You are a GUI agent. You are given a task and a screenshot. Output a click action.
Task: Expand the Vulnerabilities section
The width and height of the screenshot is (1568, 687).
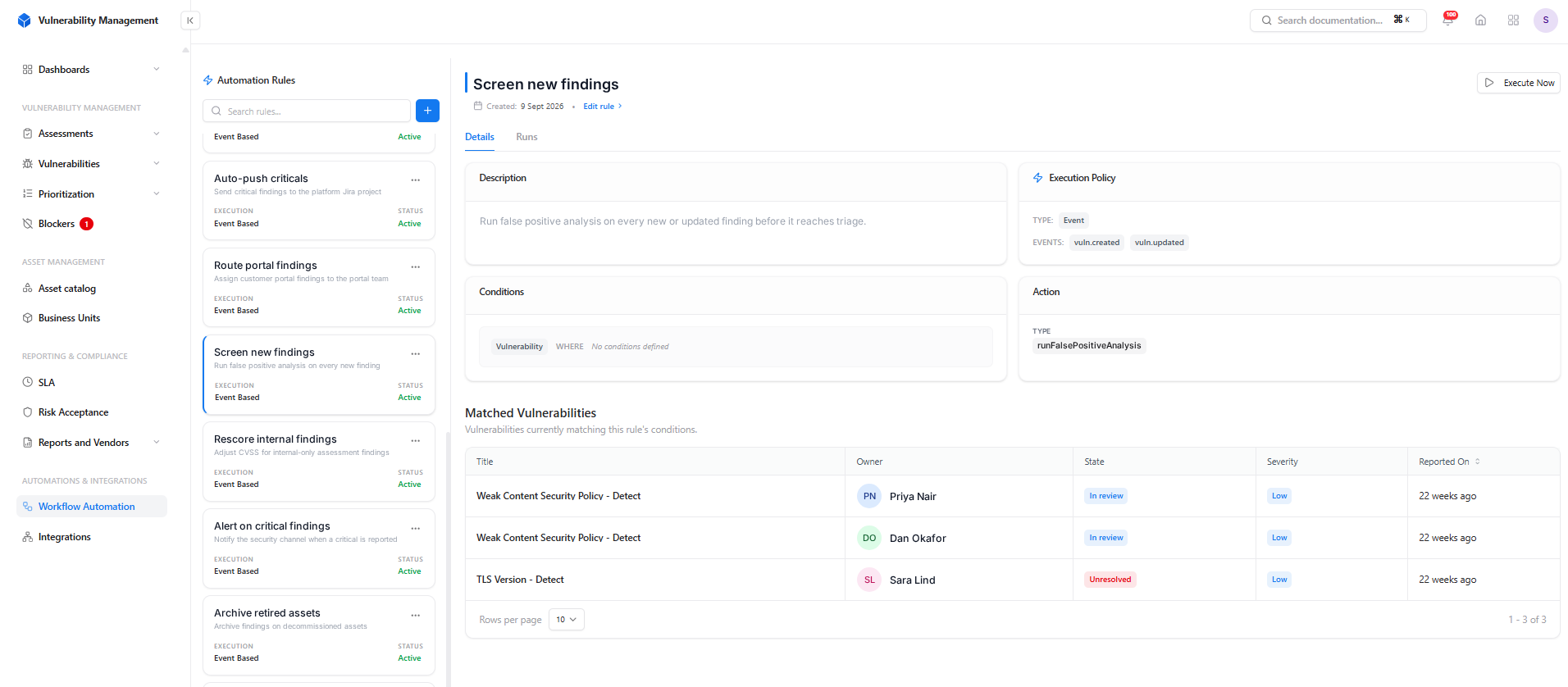[91, 164]
